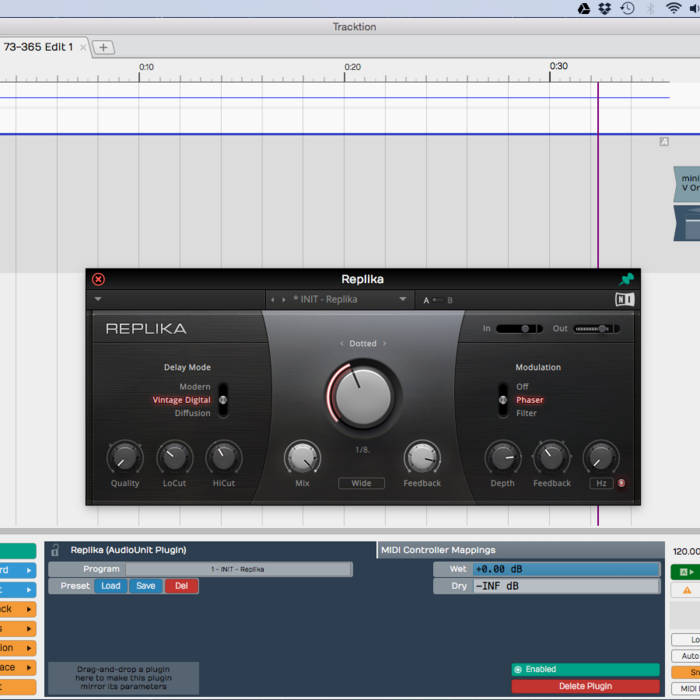Click the red sync indicator next to Hz
700x700 pixels.
(621, 483)
